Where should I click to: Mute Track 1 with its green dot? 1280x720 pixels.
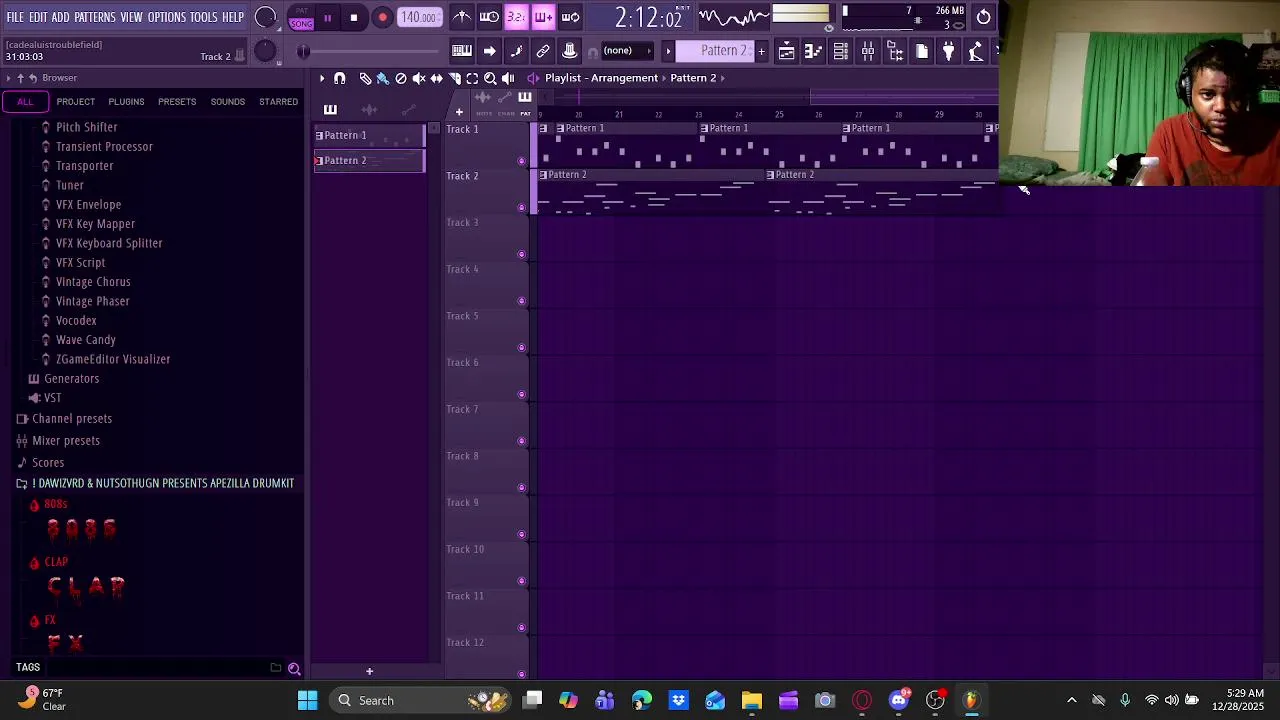[521, 160]
